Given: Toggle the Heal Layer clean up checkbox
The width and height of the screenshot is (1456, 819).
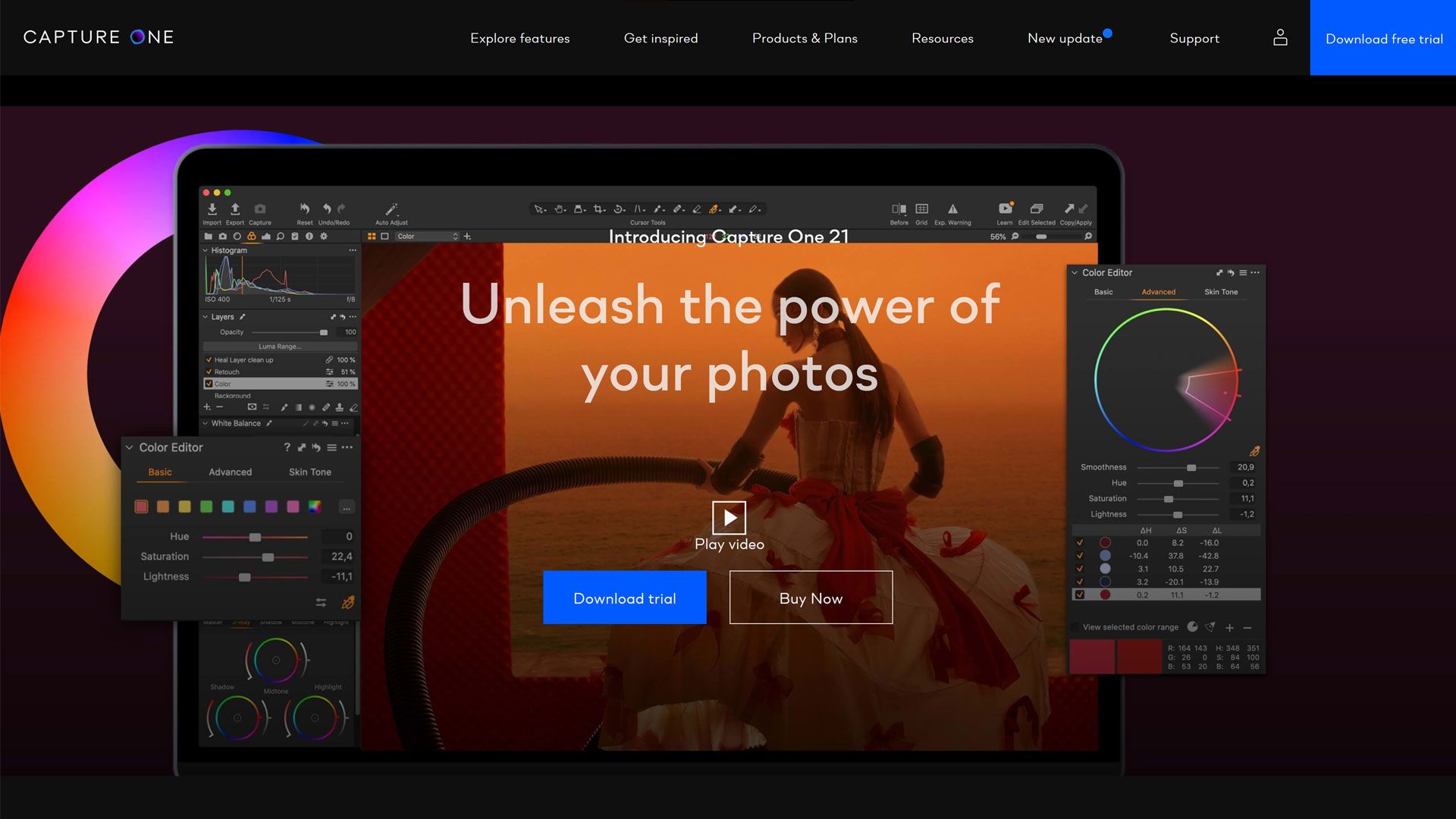Looking at the screenshot, I should 209,360.
